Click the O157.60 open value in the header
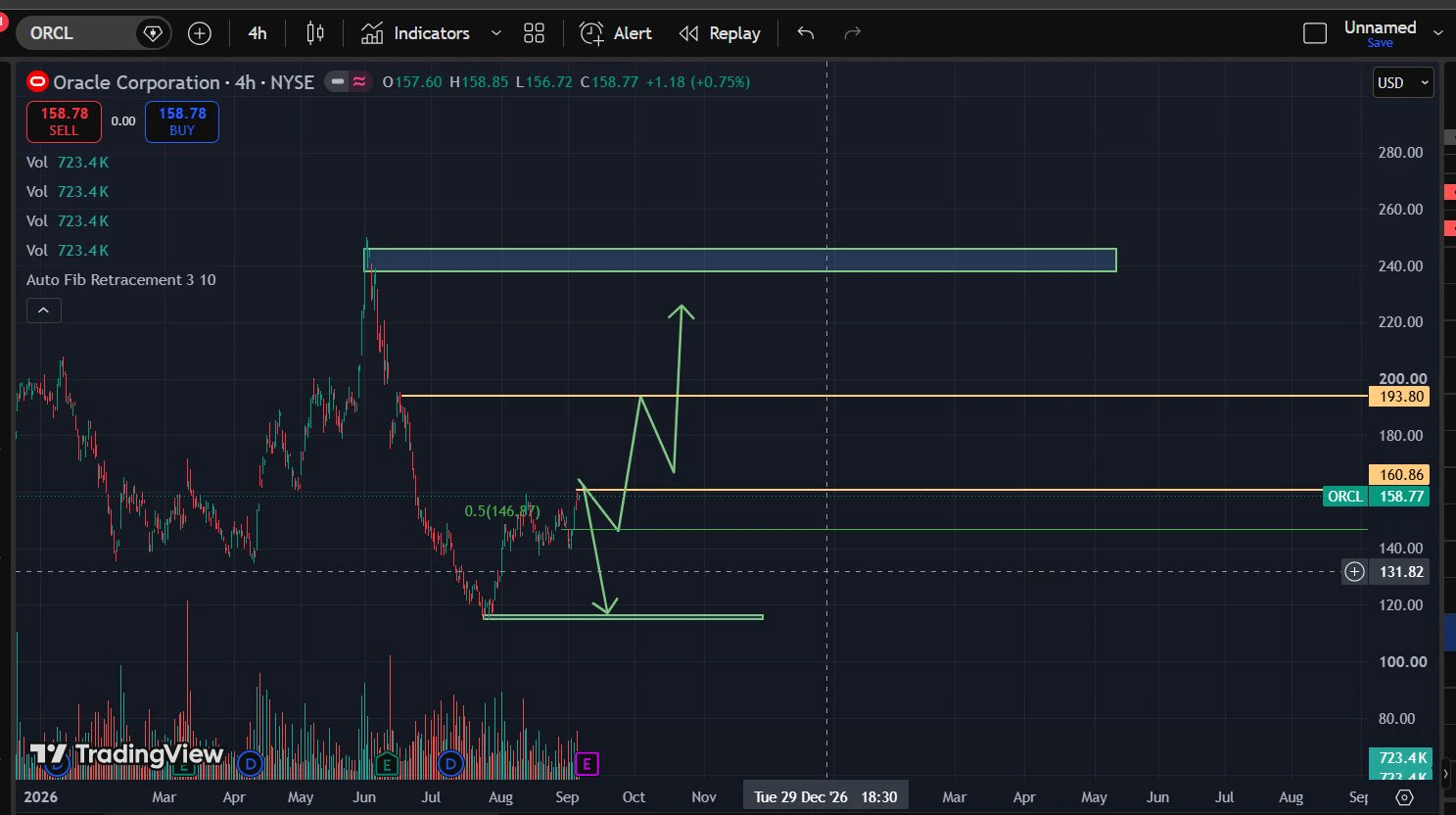 pyautogui.click(x=412, y=82)
